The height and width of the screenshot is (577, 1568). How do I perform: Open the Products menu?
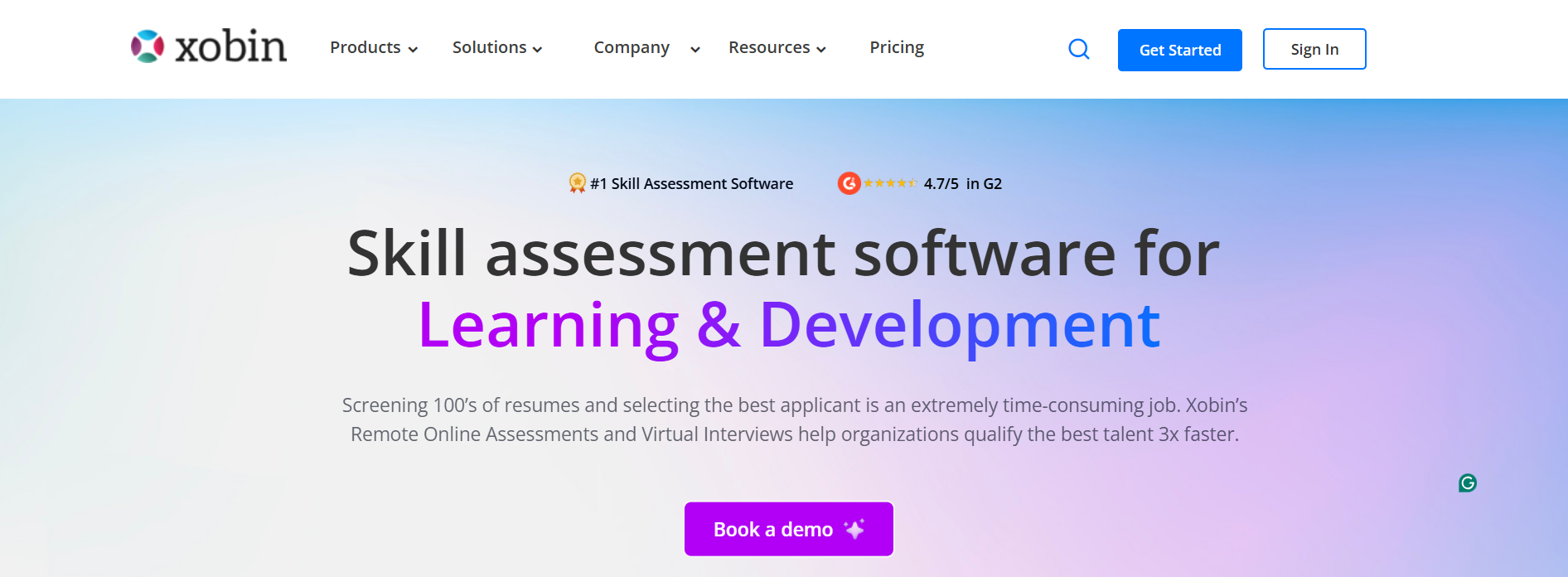[x=365, y=47]
